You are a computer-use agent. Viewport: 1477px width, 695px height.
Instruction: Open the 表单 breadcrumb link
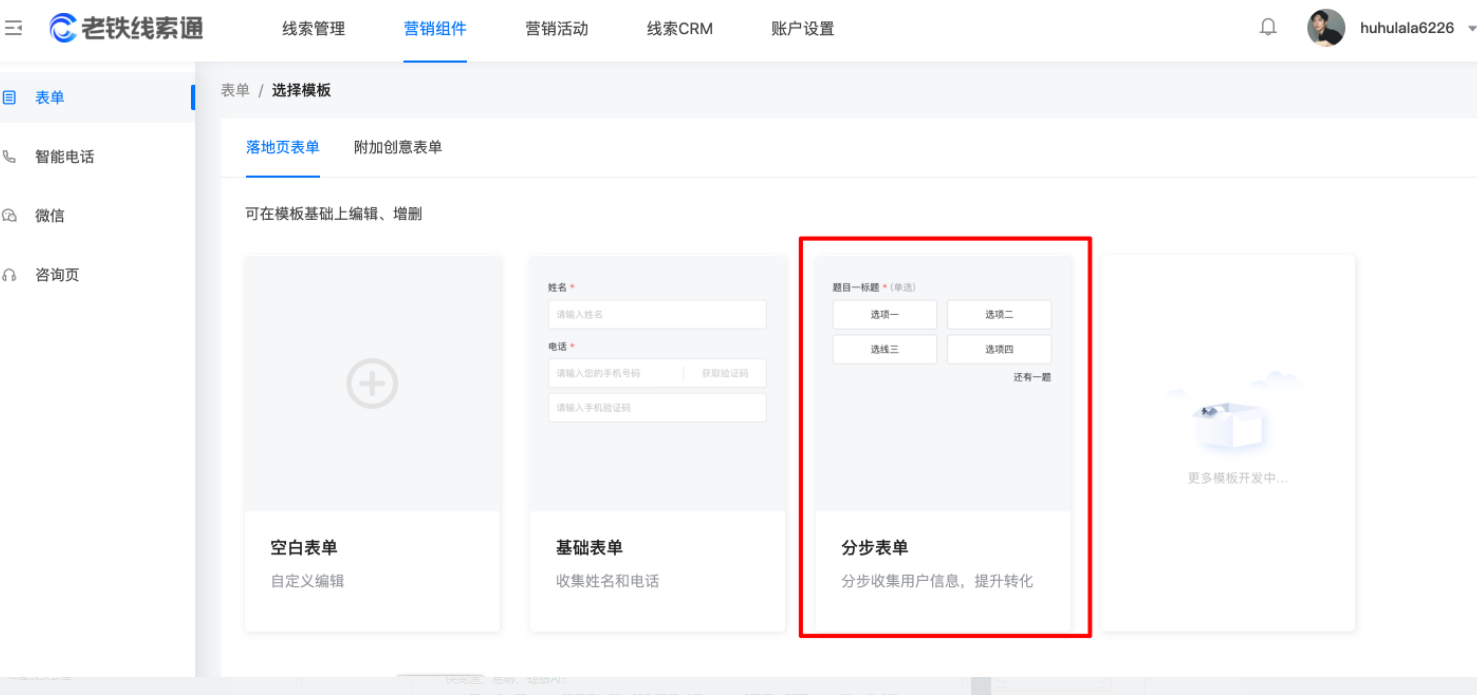tap(234, 90)
